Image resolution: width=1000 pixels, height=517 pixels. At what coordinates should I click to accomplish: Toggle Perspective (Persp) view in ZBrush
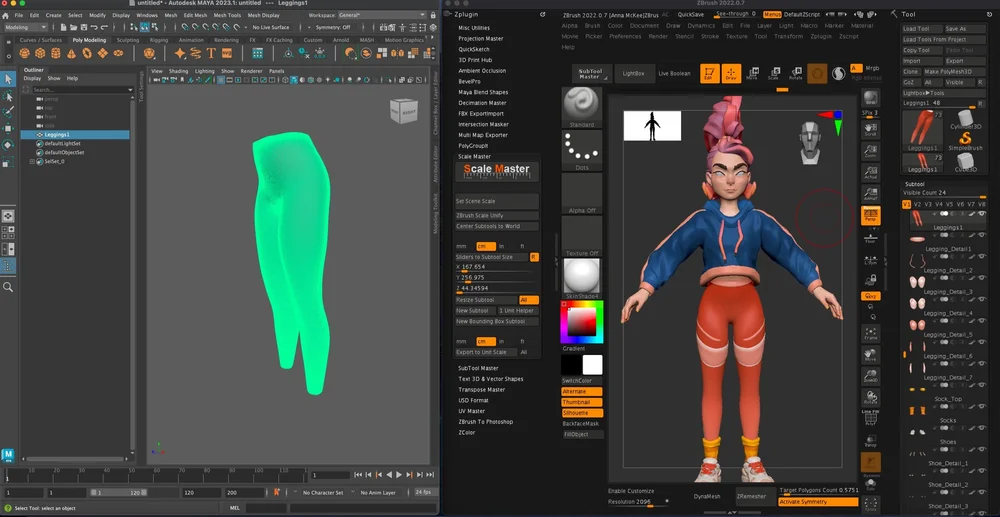(871, 215)
